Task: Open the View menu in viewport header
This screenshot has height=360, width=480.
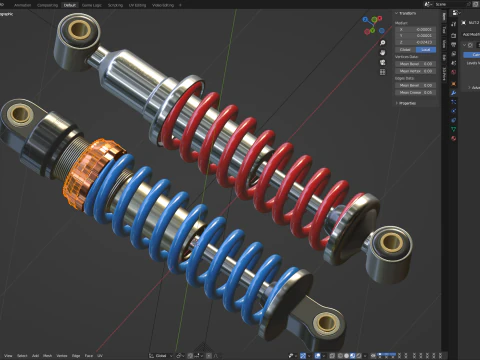Action: point(8,356)
